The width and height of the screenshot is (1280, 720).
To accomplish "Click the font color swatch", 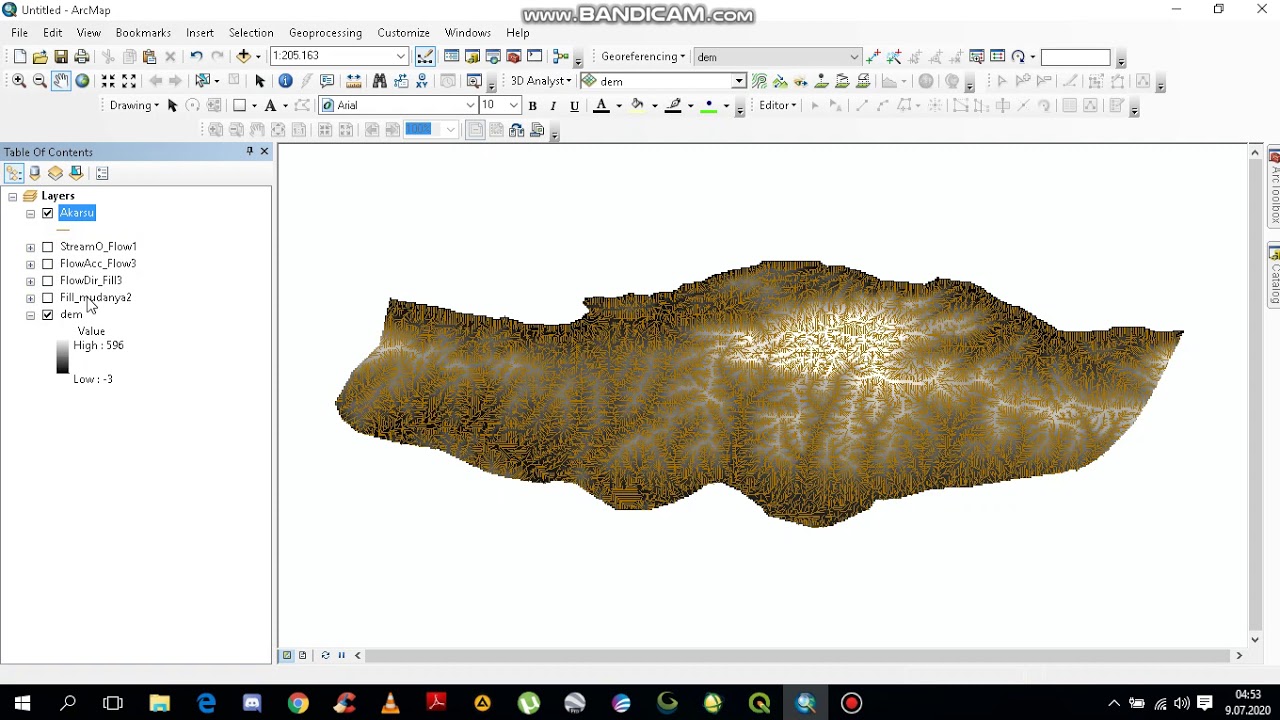I will [601, 106].
